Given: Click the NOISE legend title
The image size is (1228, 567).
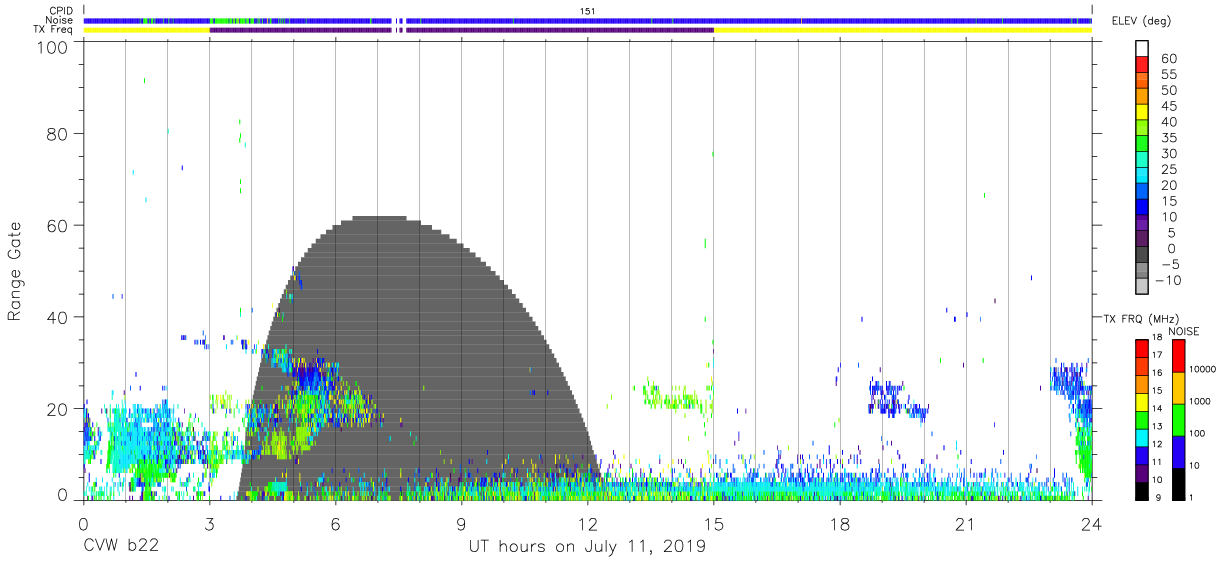Looking at the screenshot, I should [1183, 331].
